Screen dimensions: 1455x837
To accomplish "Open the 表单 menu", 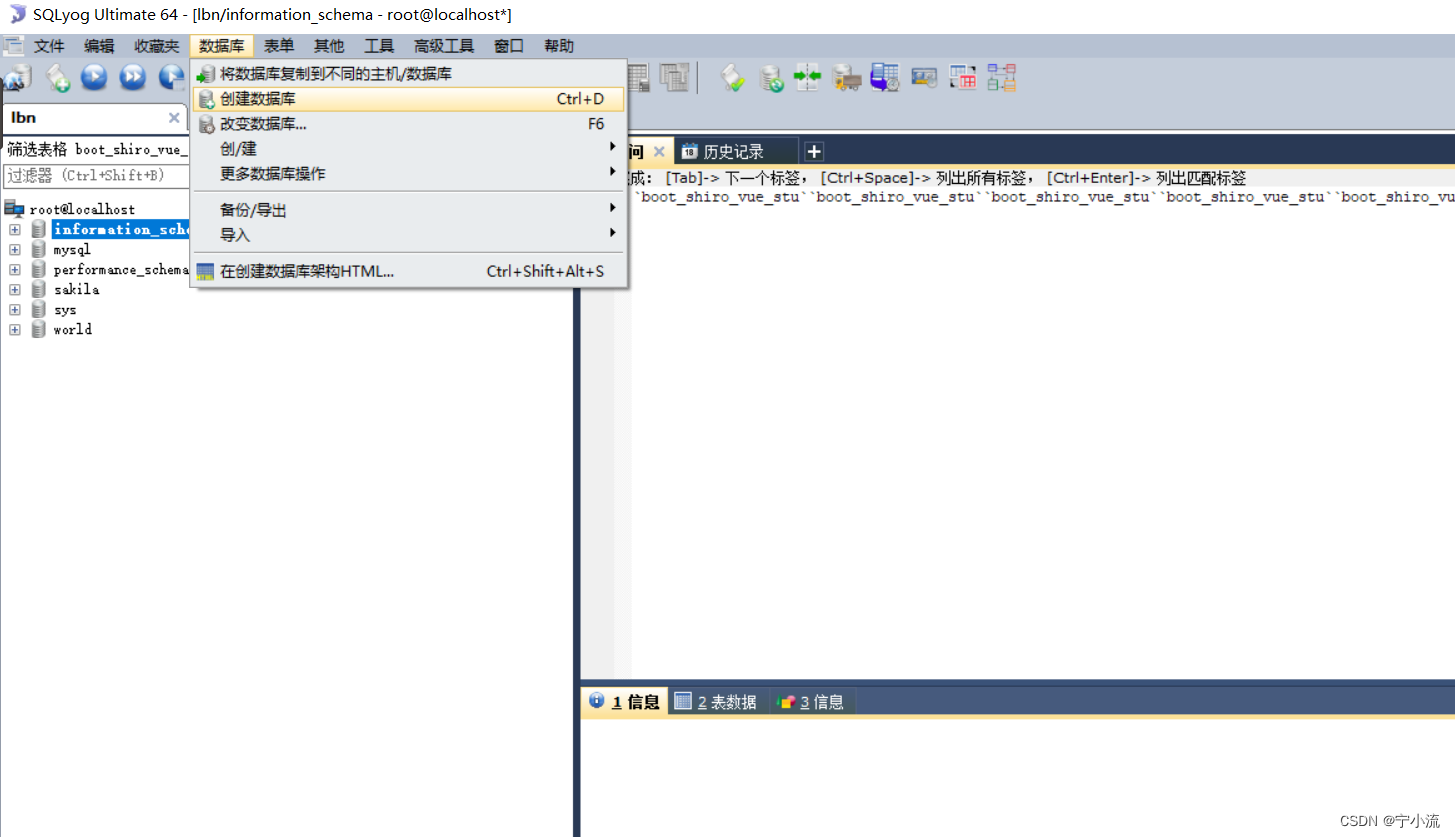I will 279,46.
